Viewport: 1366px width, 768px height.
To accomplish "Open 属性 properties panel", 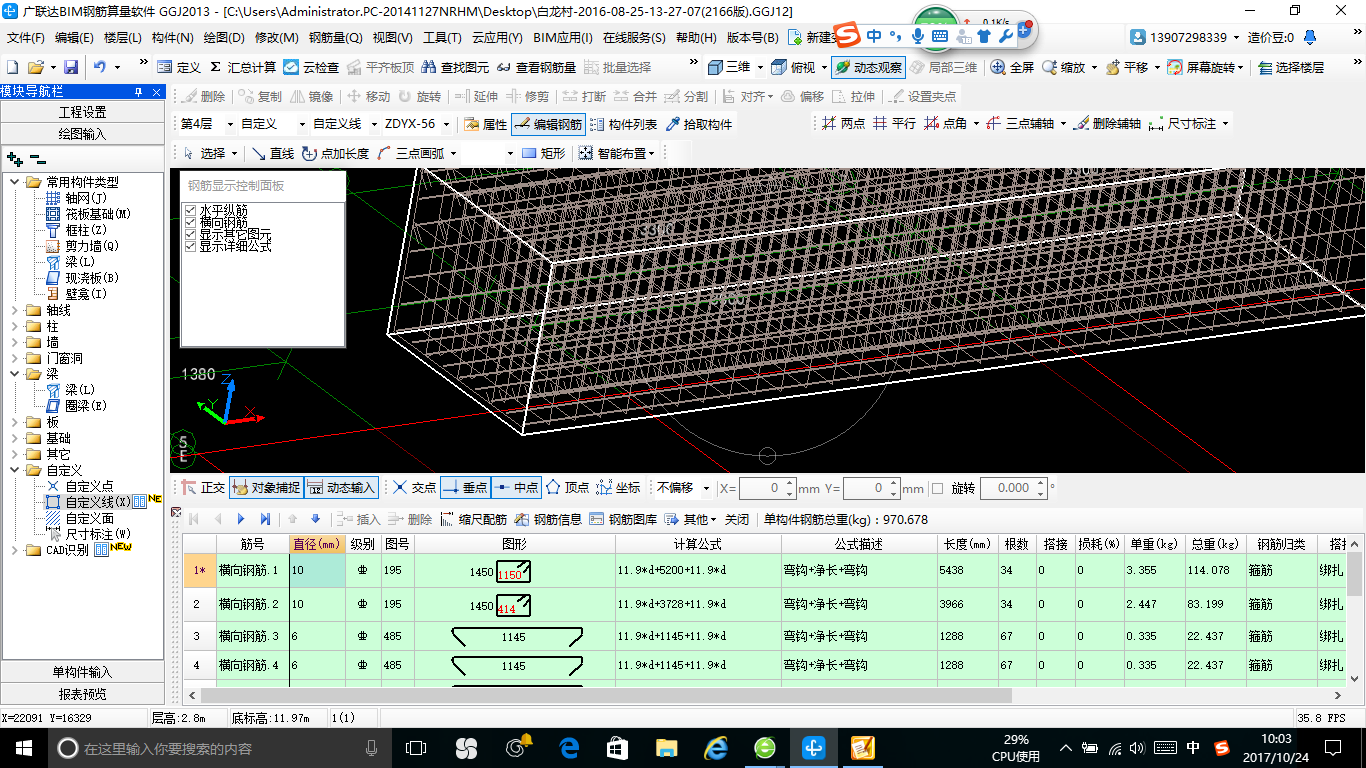I will (486, 124).
